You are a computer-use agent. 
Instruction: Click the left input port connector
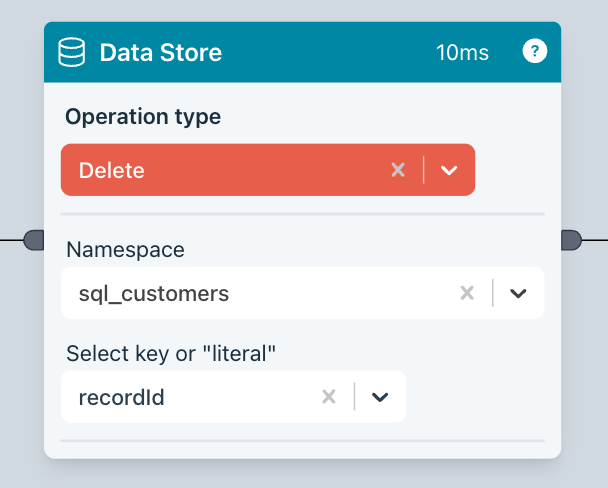34,240
